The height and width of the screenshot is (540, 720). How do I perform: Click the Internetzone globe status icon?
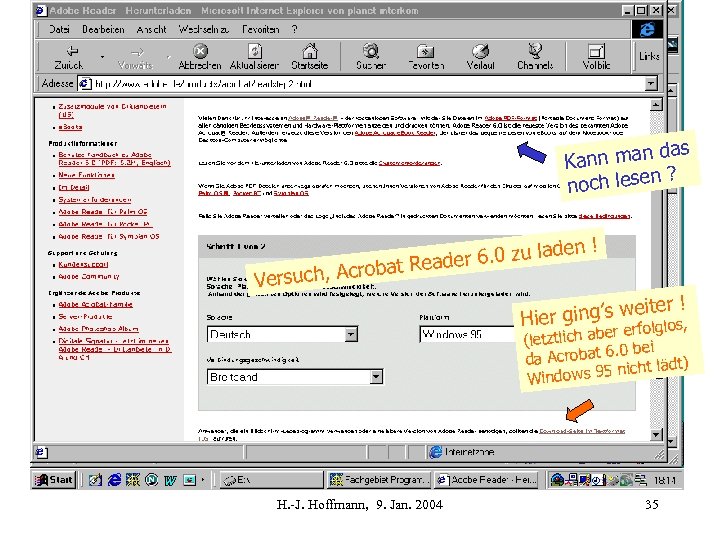pyautogui.click(x=435, y=452)
